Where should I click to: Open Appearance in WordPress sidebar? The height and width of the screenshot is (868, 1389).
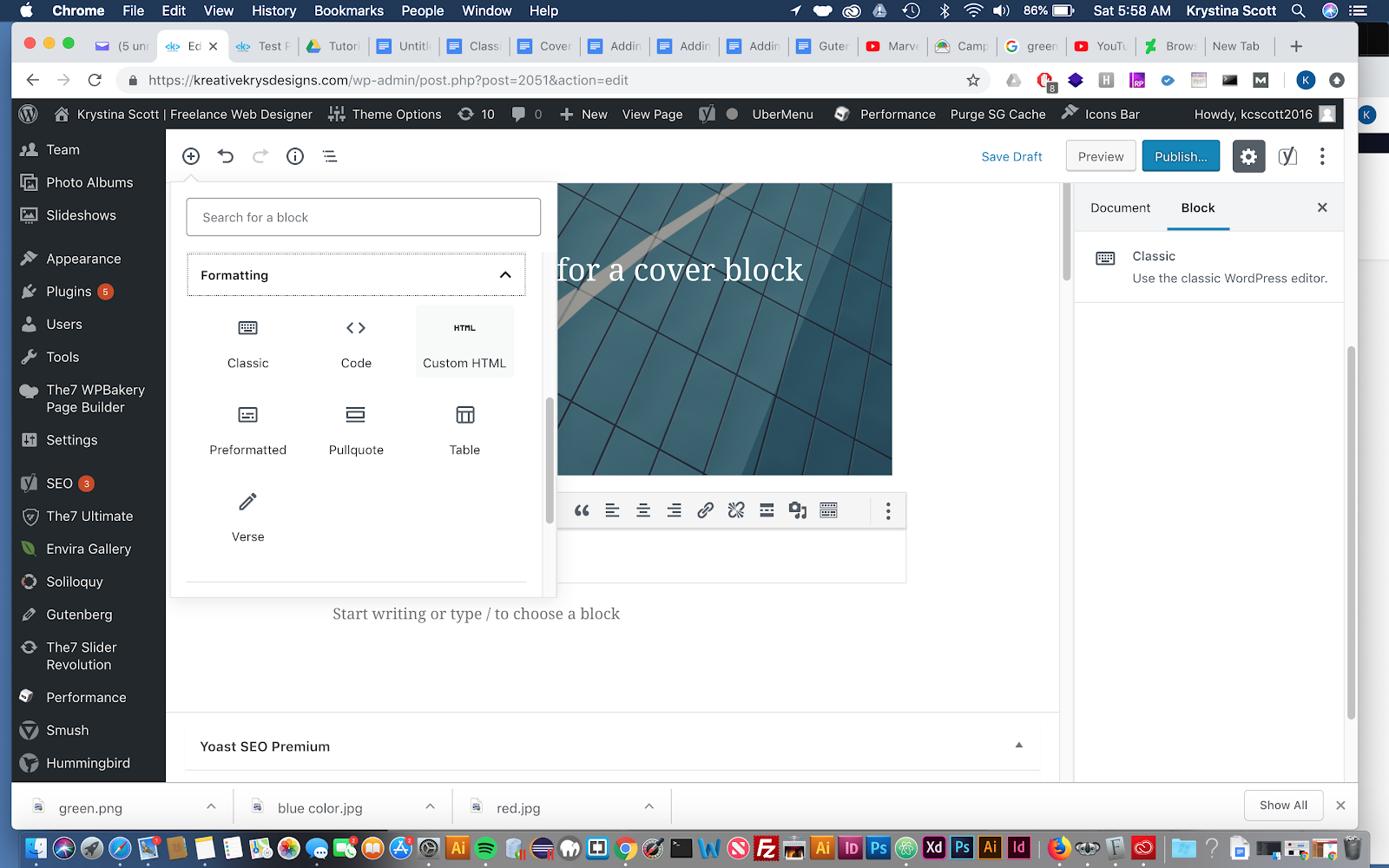point(82,259)
